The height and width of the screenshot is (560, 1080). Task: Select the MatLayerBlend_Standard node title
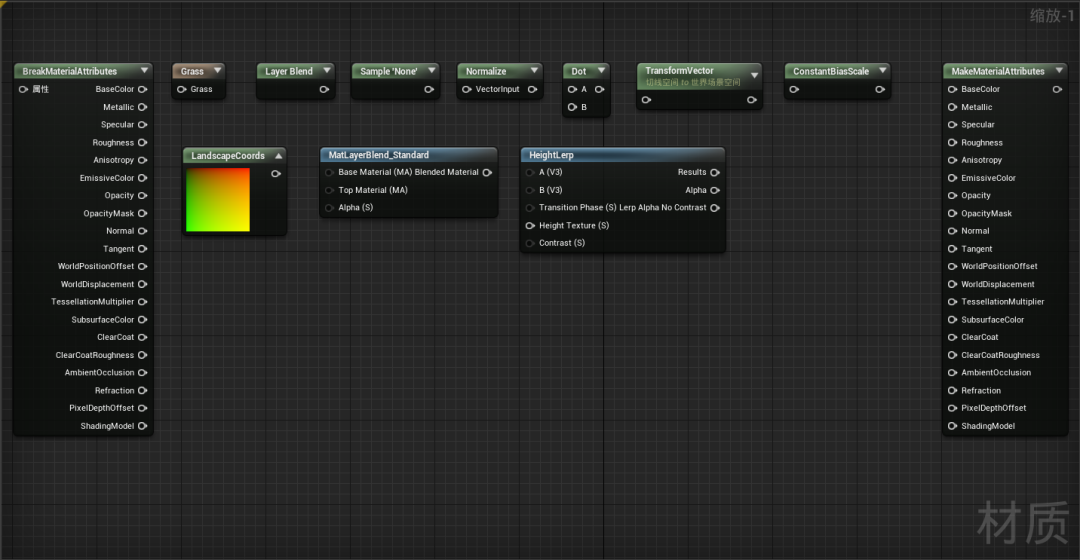tap(379, 155)
